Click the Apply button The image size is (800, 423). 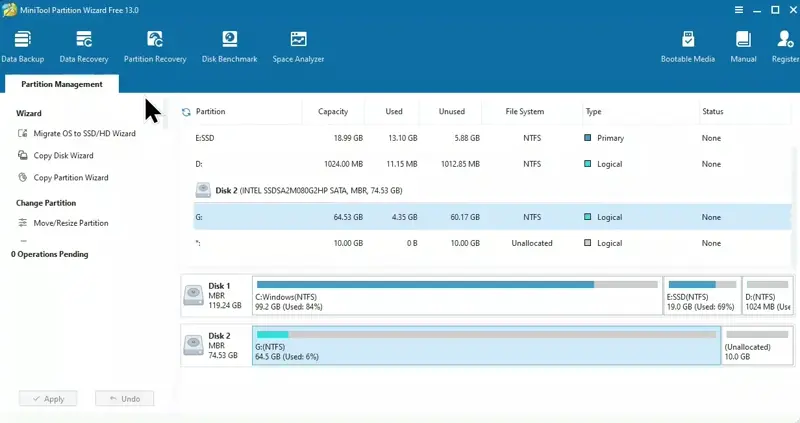48,399
